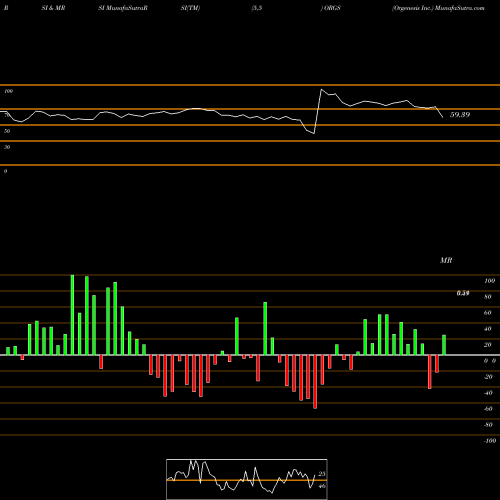Click the -60 label on MR axis
Screen dimensions: 500x500
pyautogui.click(x=488, y=409)
